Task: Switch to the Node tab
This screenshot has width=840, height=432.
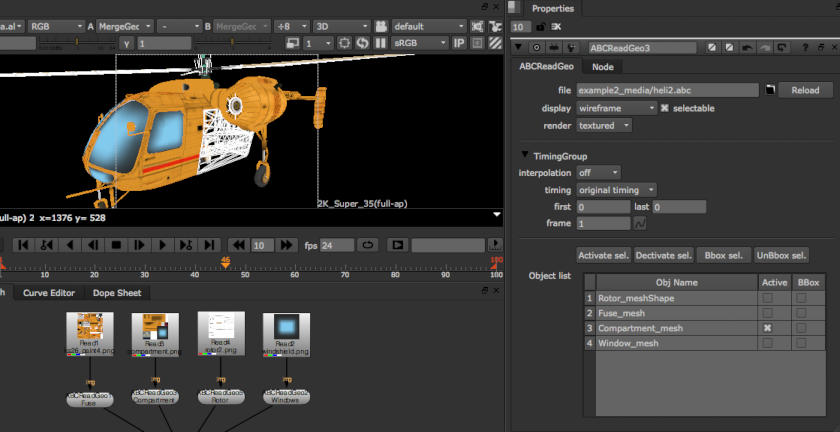Action: [603, 67]
